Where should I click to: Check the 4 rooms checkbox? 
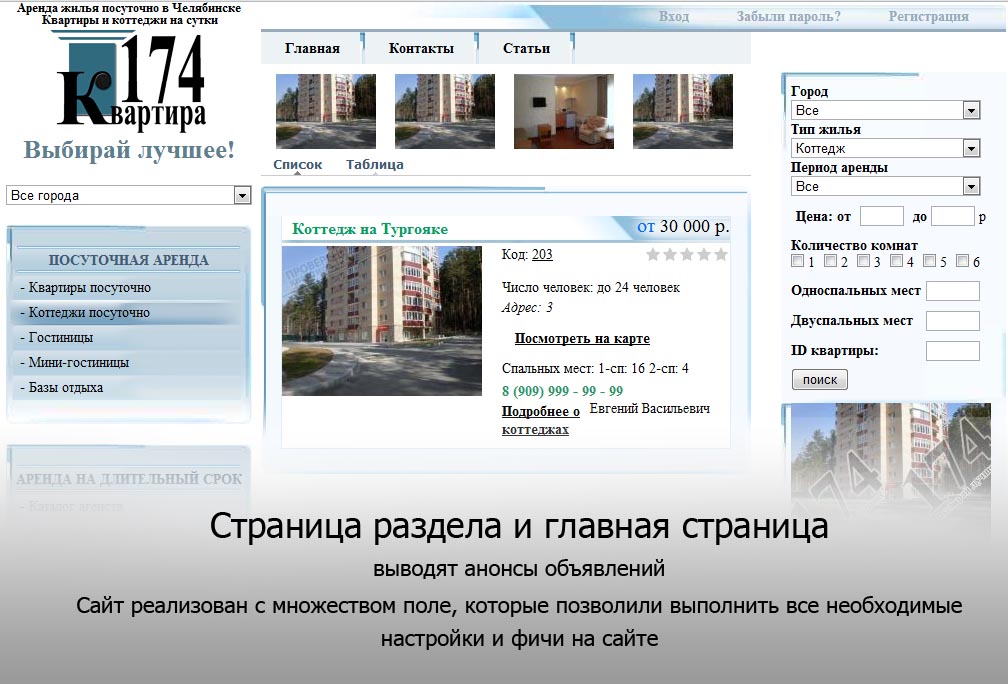pos(897,260)
